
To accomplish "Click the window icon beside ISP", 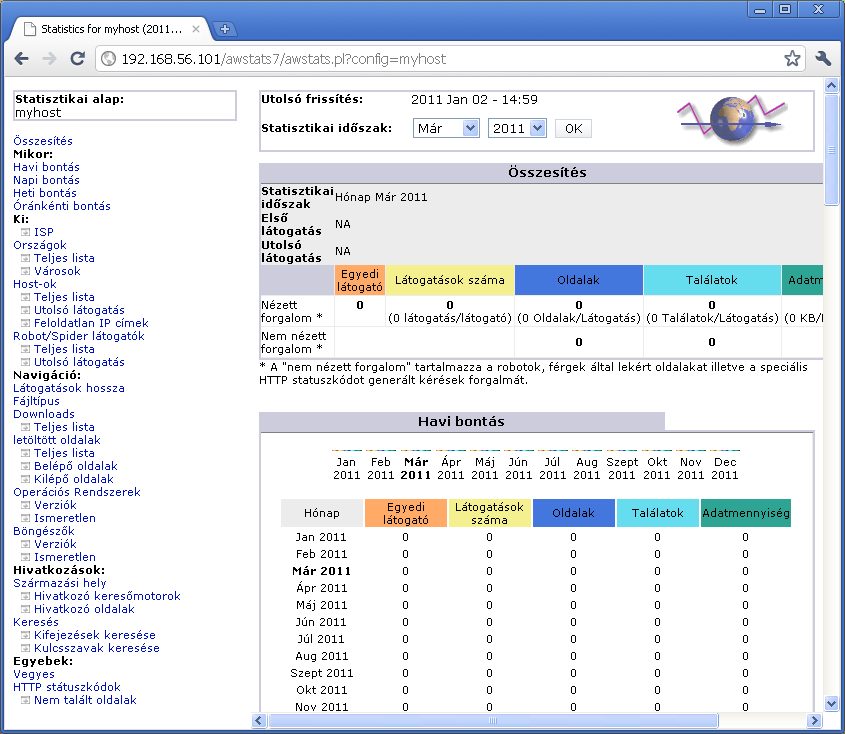I will point(25,232).
